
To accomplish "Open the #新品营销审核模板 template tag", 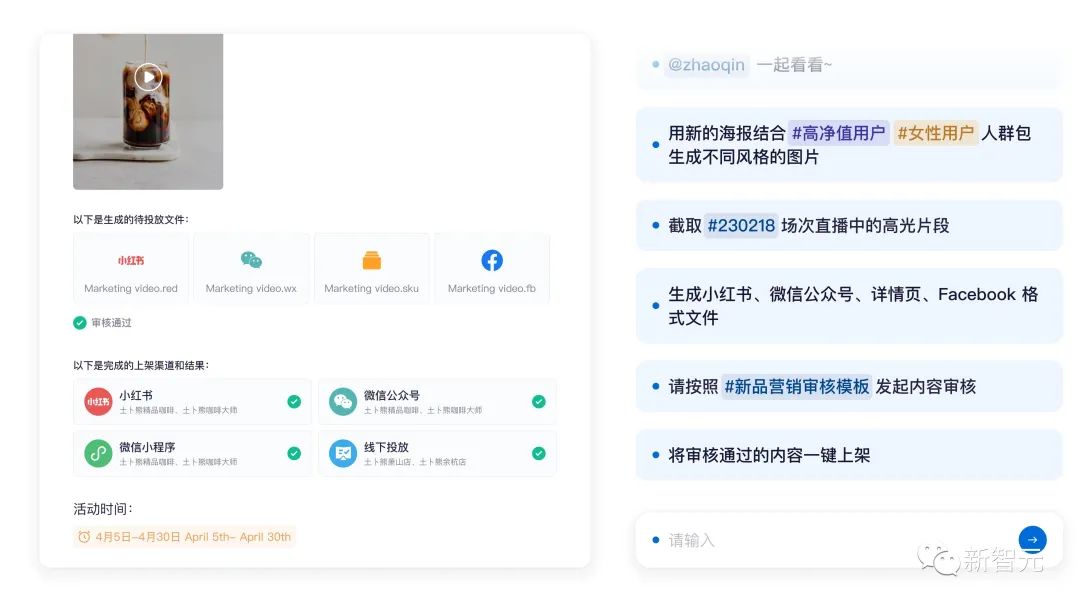I will (796, 386).
